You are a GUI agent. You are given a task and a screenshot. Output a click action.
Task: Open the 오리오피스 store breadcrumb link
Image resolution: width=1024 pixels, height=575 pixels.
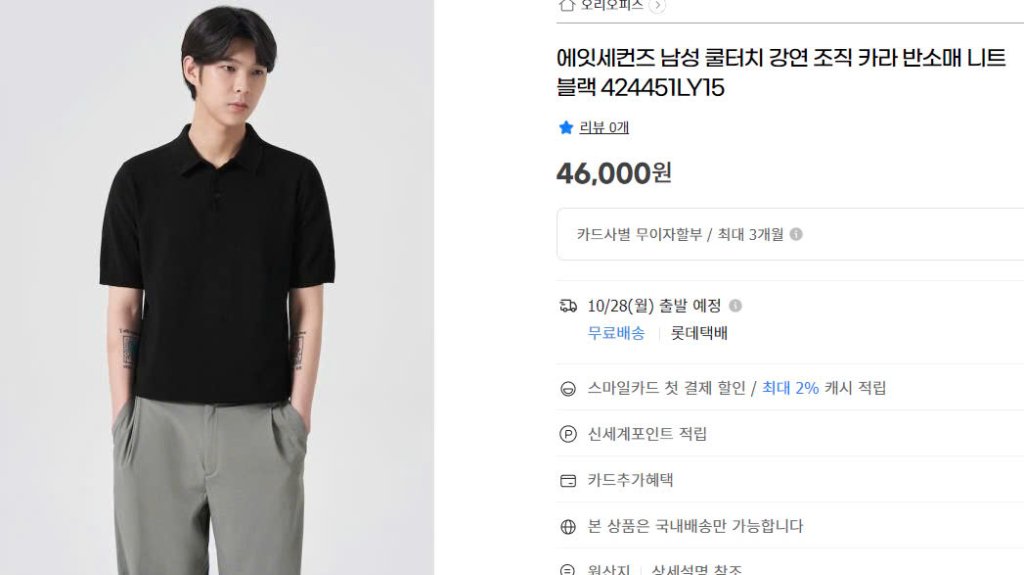tap(611, 4)
